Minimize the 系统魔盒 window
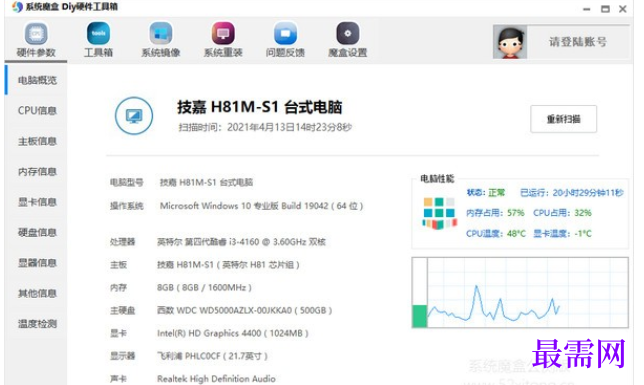The width and height of the screenshot is (644, 385). pos(586,9)
